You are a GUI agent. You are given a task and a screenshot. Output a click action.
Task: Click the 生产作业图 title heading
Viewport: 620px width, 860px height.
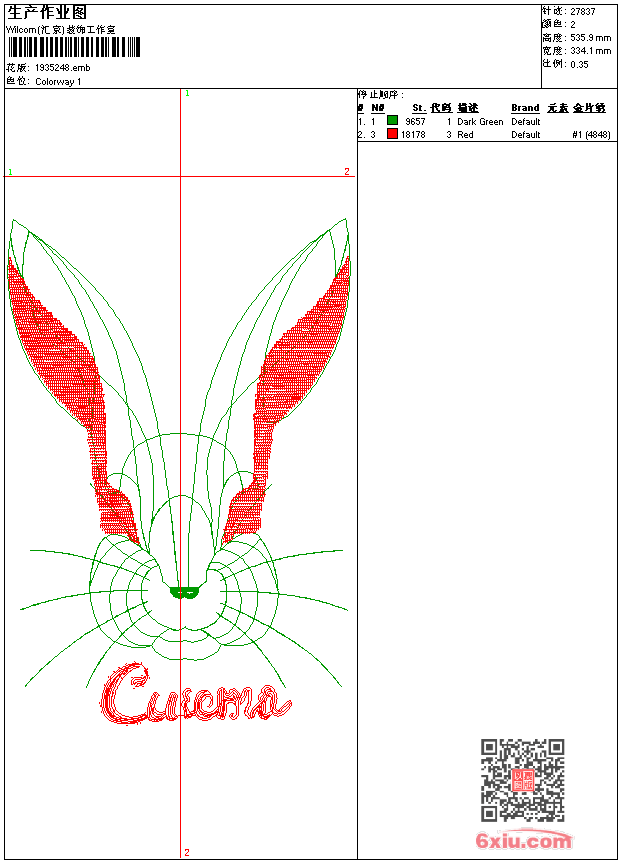47,12
